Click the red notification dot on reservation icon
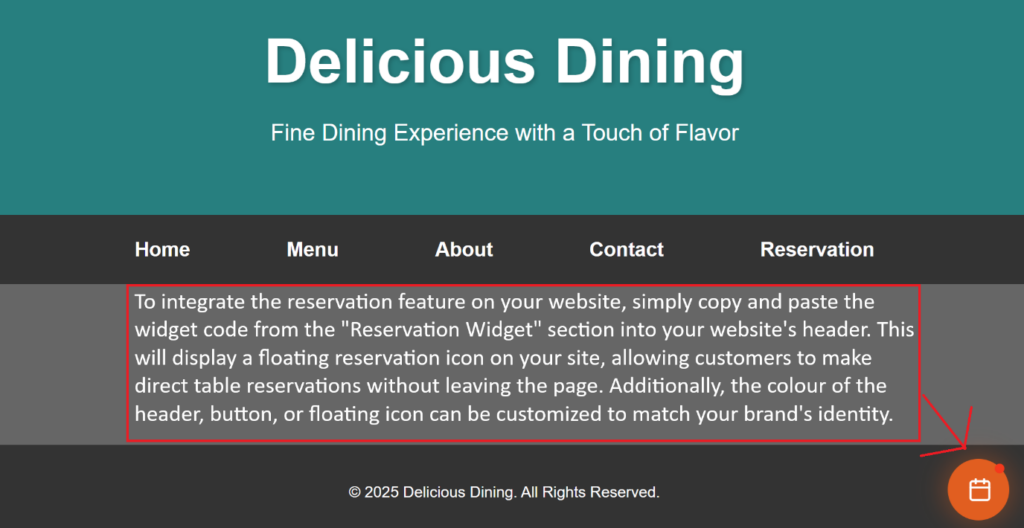Image resolution: width=1024 pixels, height=528 pixels. click(x=999, y=469)
